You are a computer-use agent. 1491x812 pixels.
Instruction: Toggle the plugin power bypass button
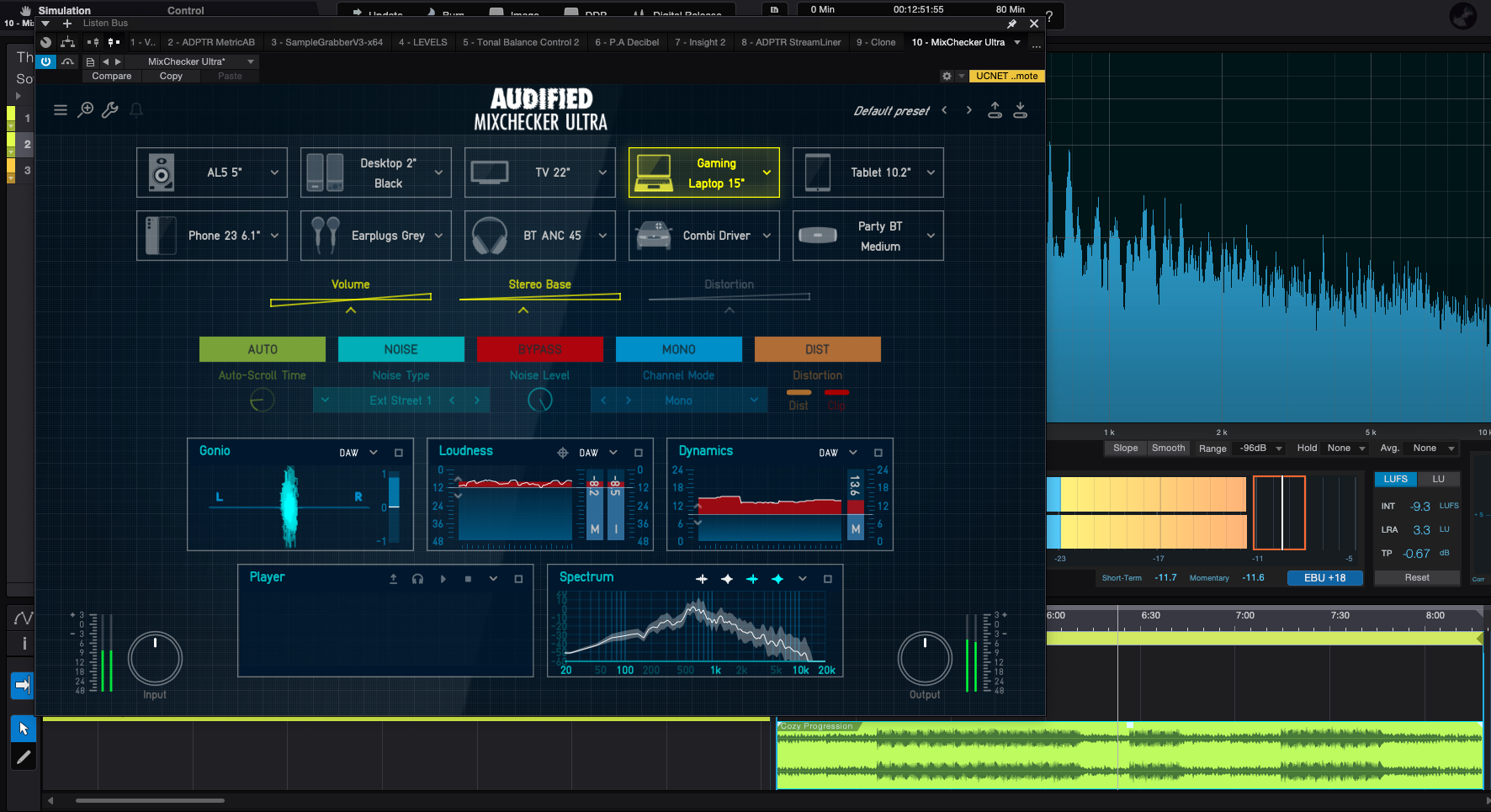(x=46, y=61)
